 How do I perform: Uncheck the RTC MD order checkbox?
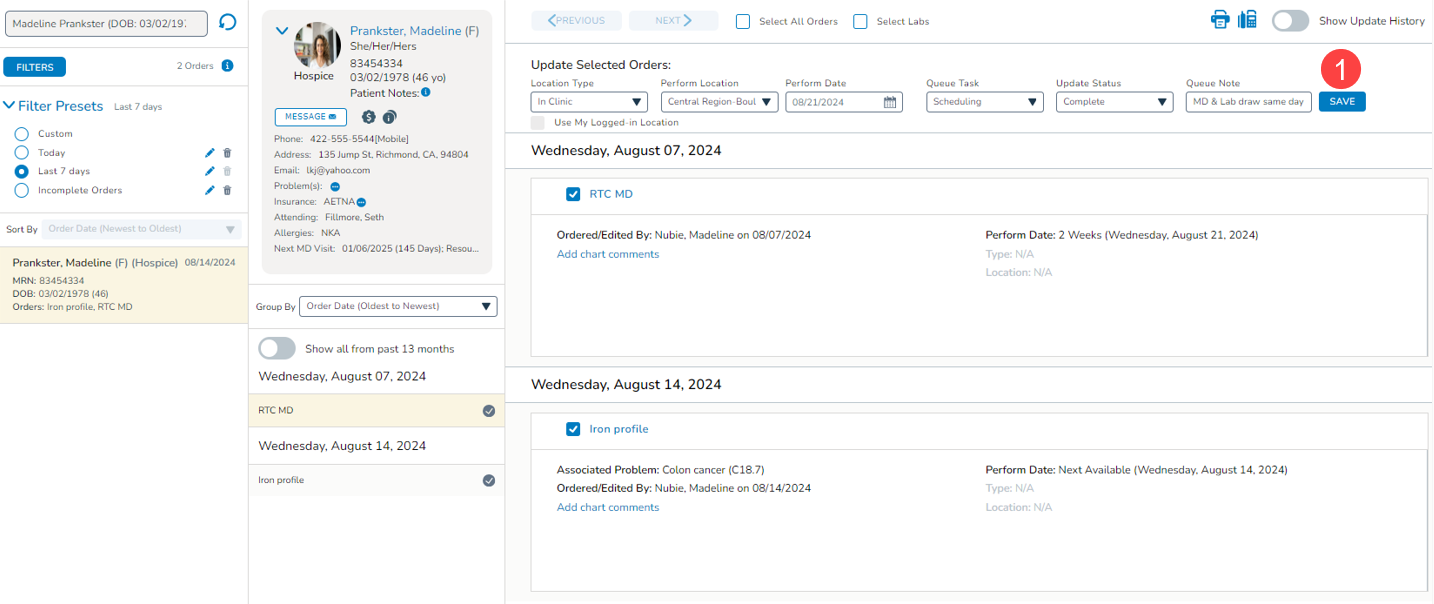pos(573,194)
